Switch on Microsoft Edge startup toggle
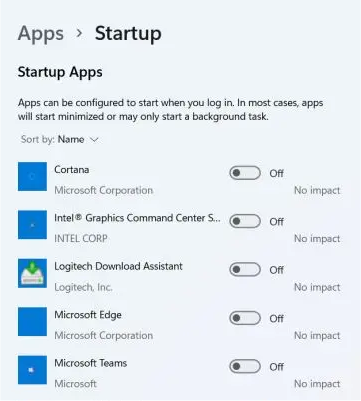361x401 pixels. click(x=245, y=318)
